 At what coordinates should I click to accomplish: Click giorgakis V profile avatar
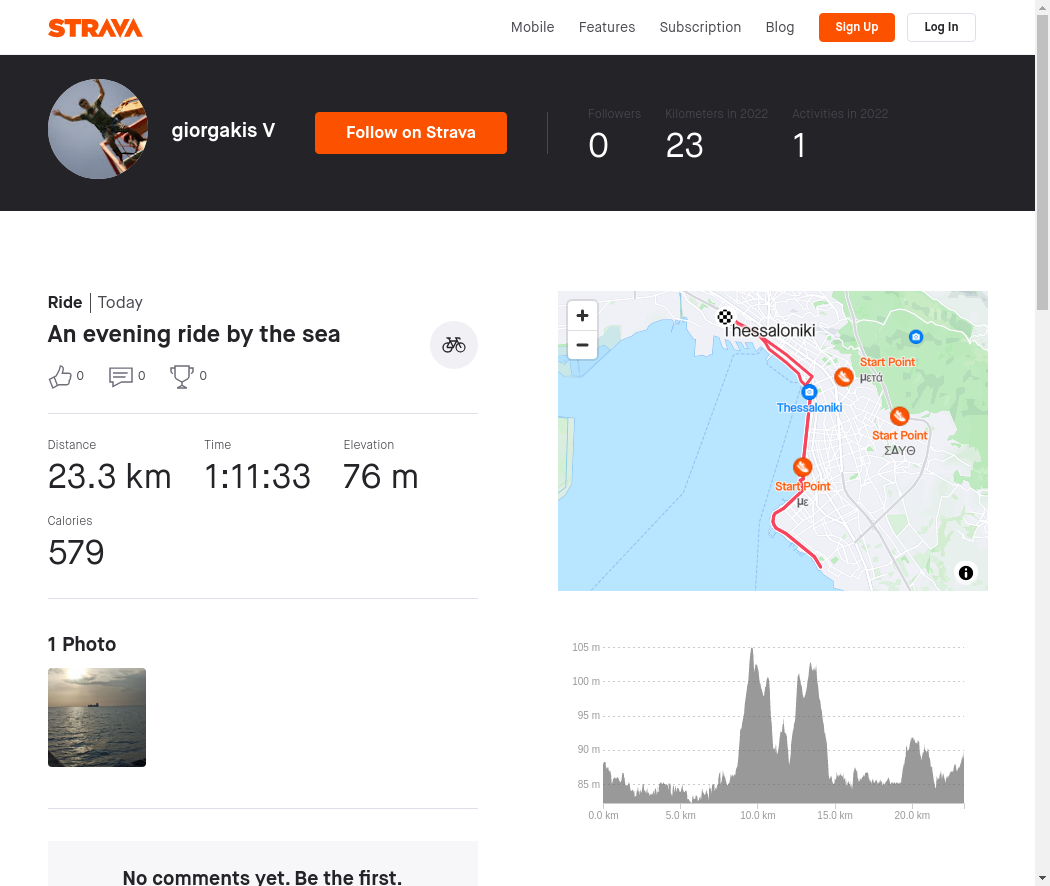(x=98, y=129)
